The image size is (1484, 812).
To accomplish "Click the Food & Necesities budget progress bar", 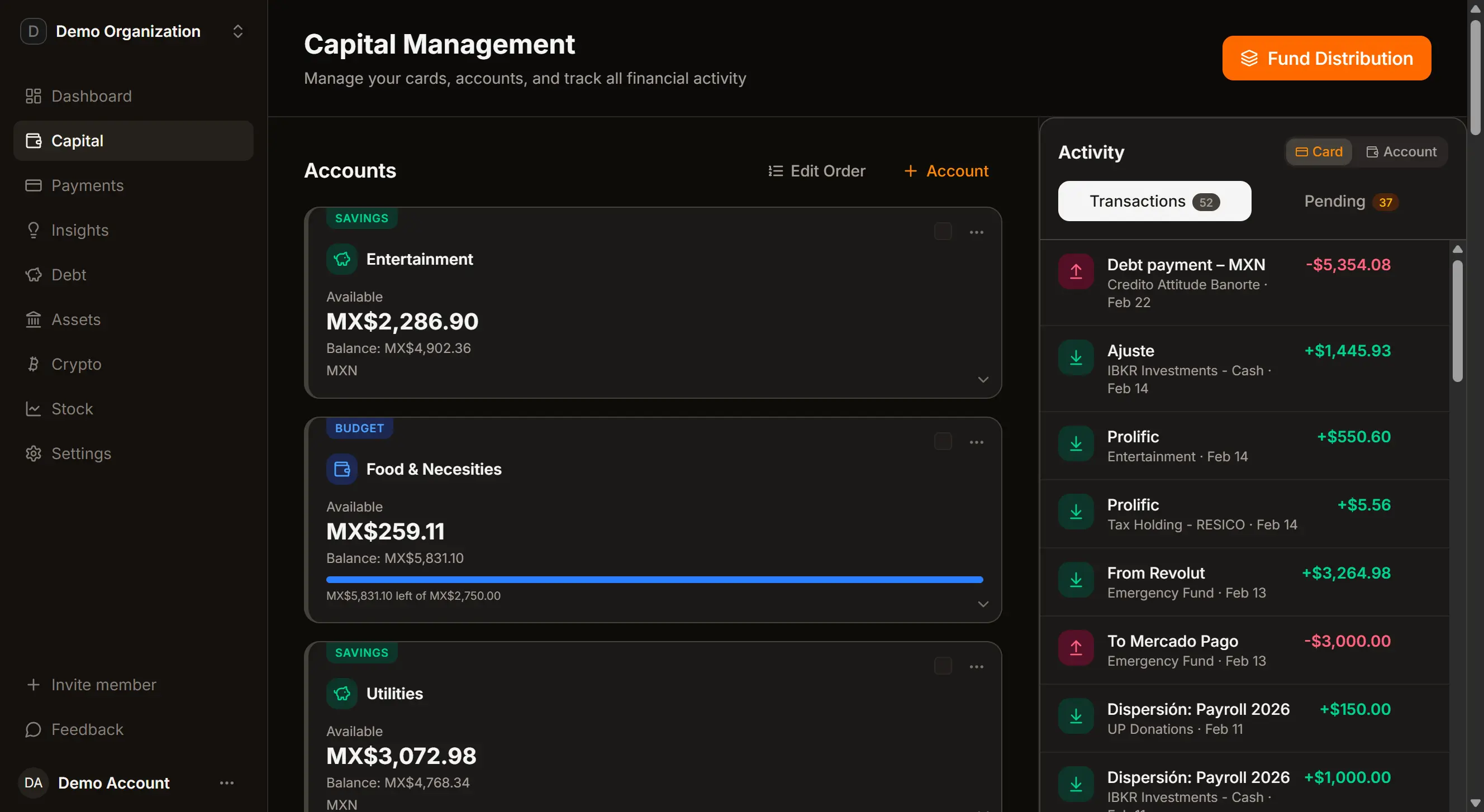I will [654, 579].
